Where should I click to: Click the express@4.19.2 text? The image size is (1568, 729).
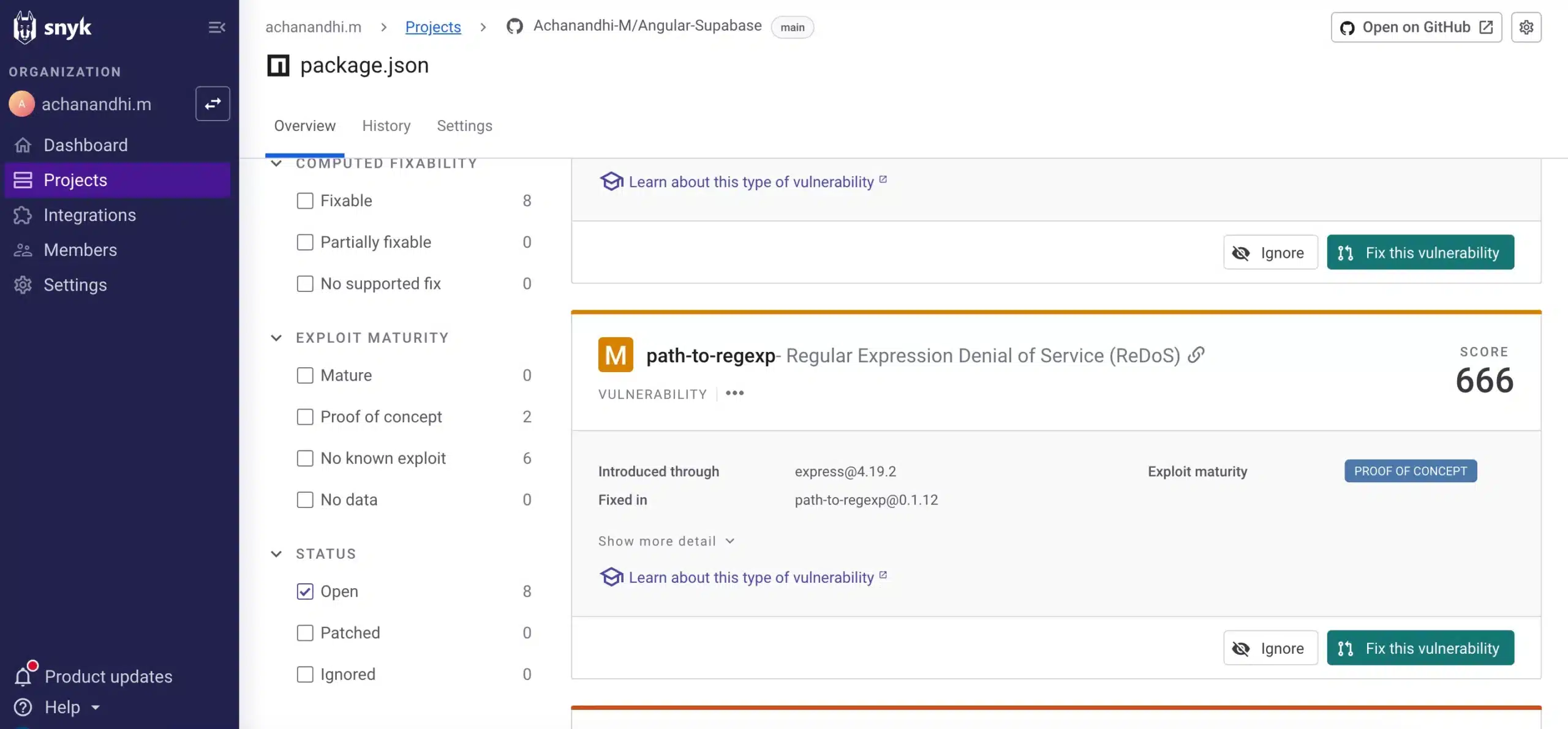tap(845, 471)
